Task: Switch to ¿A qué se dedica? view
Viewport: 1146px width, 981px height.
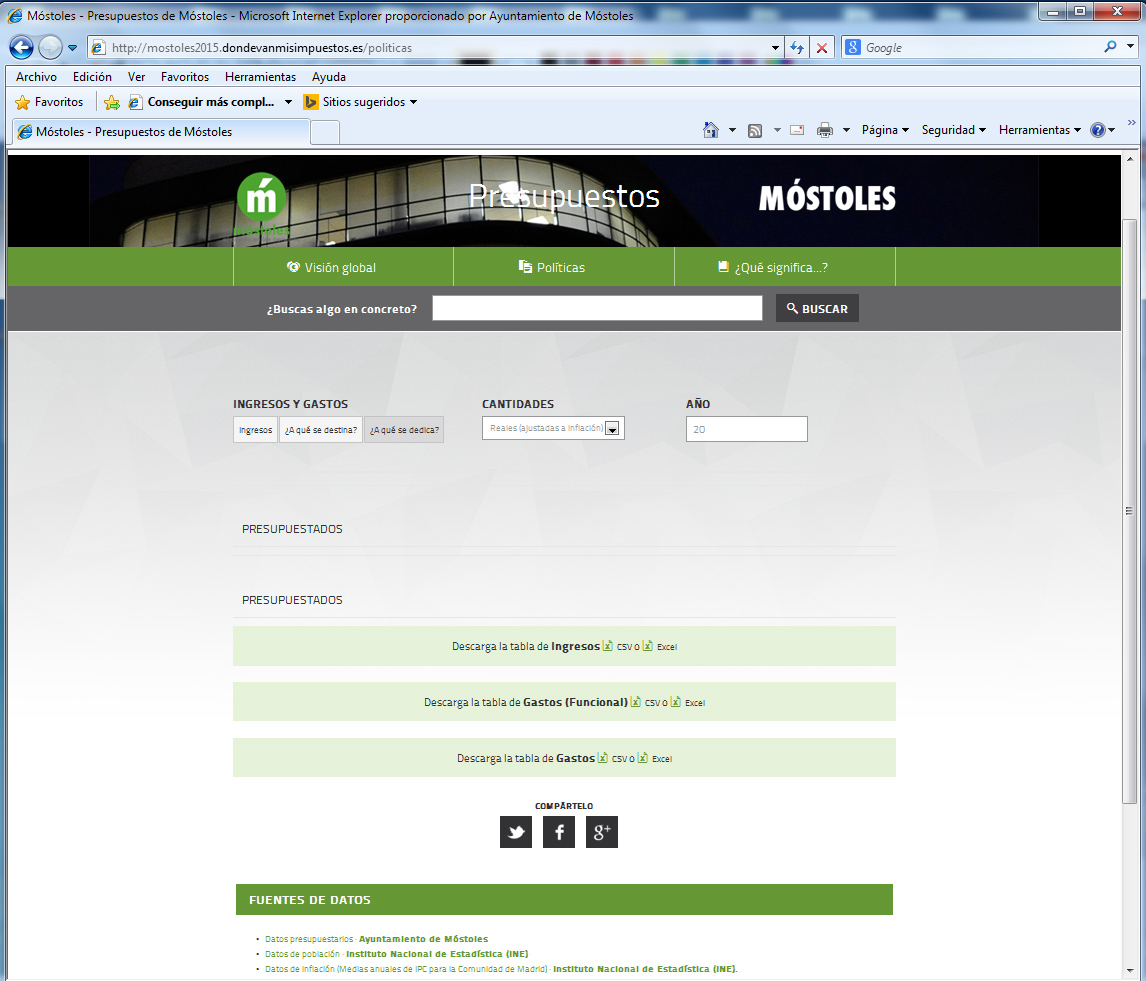Action: click(404, 430)
